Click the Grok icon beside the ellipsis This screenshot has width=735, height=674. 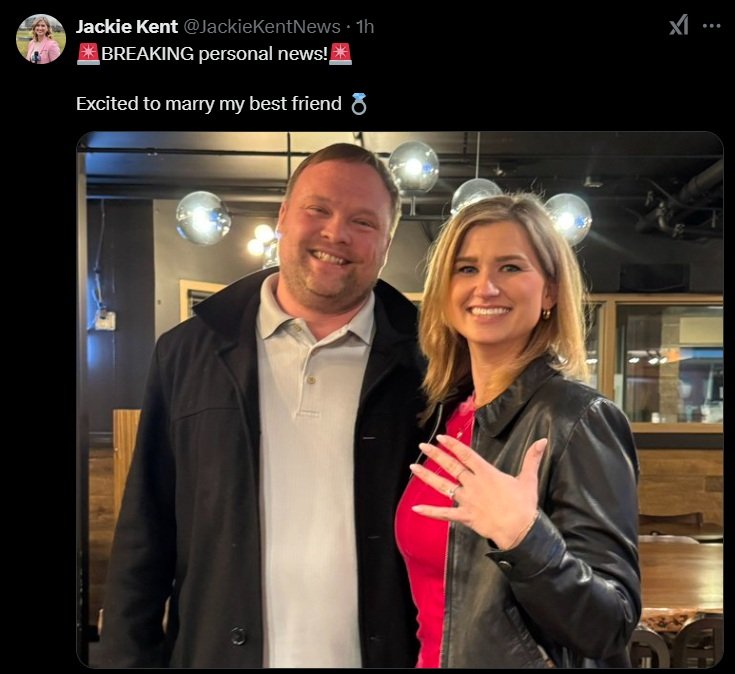click(x=679, y=25)
